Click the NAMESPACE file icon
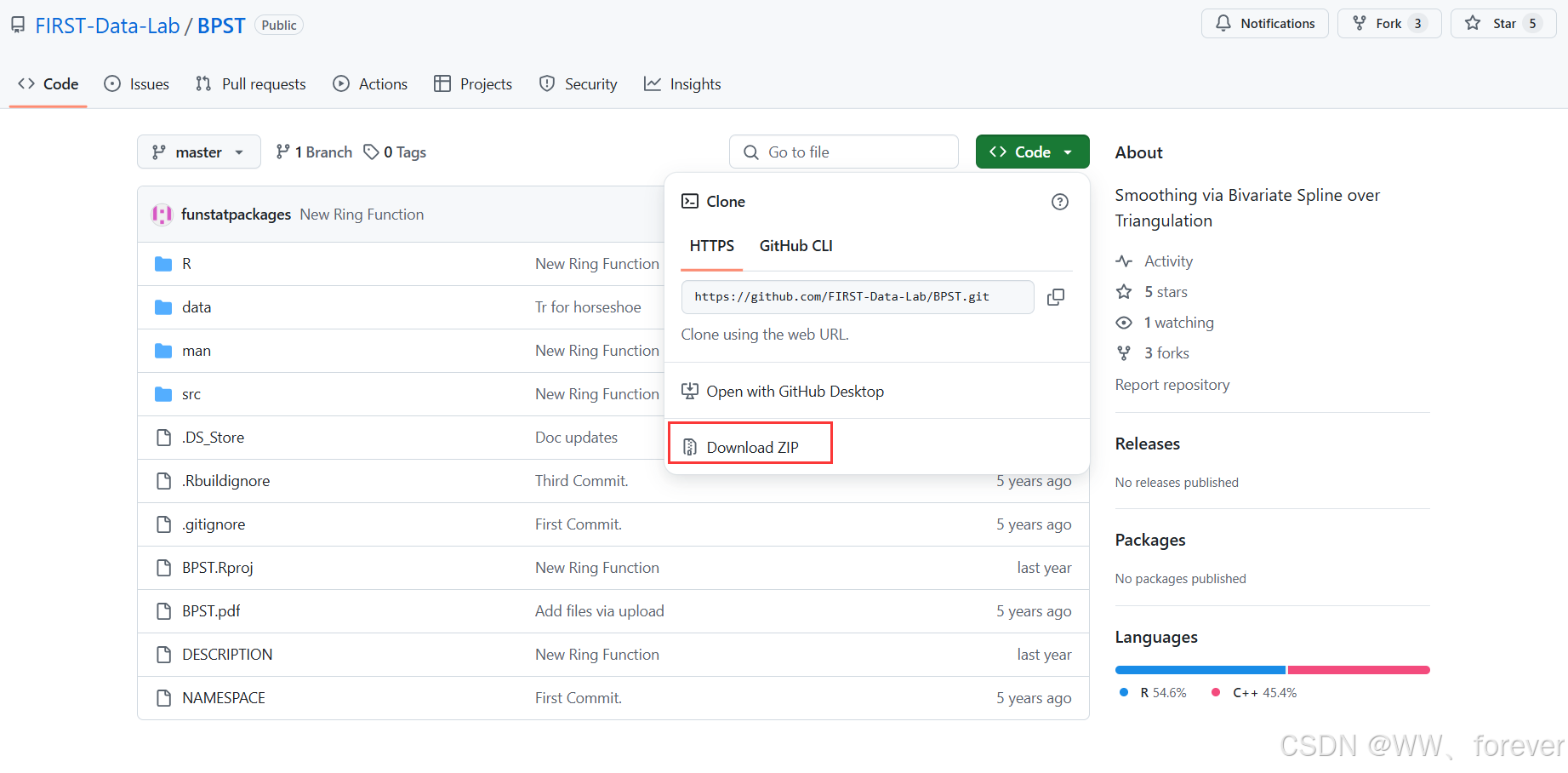1568x773 pixels. pos(163,698)
